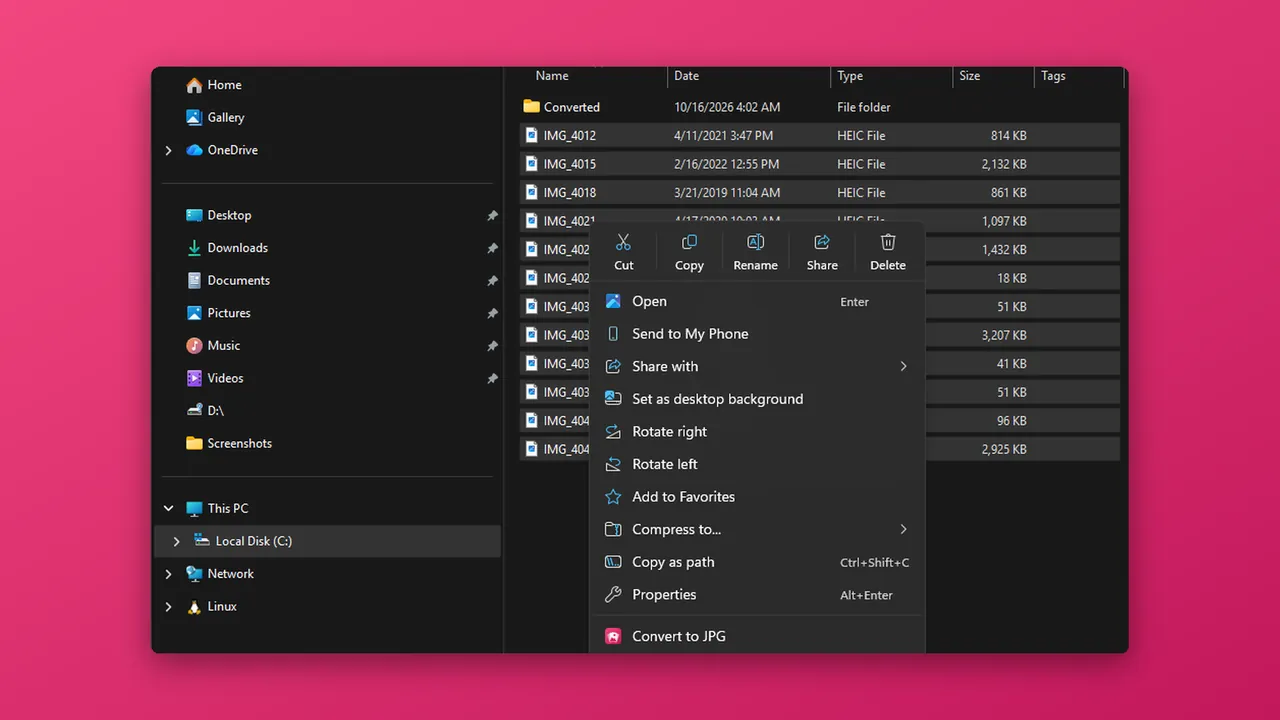Unpin Downloads using its pin icon
Image resolution: width=1280 pixels, height=720 pixels.
tap(491, 248)
